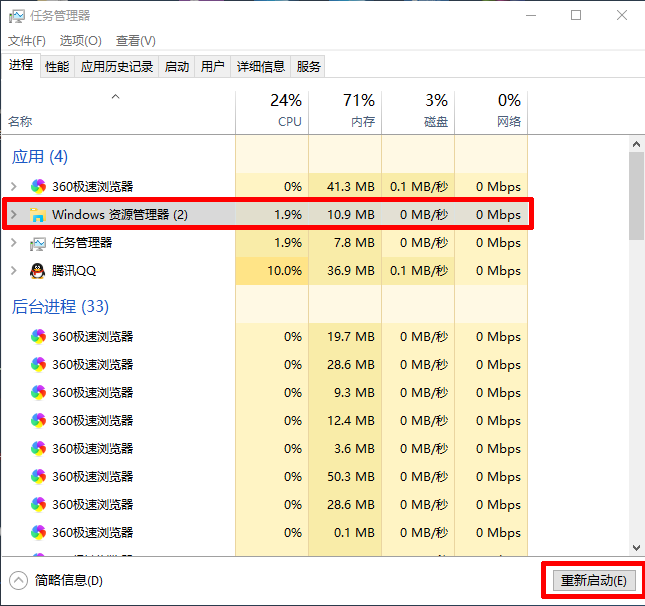This screenshot has width=645, height=606.
Task: Click the 重新启动(E) button
Action: coord(594,580)
